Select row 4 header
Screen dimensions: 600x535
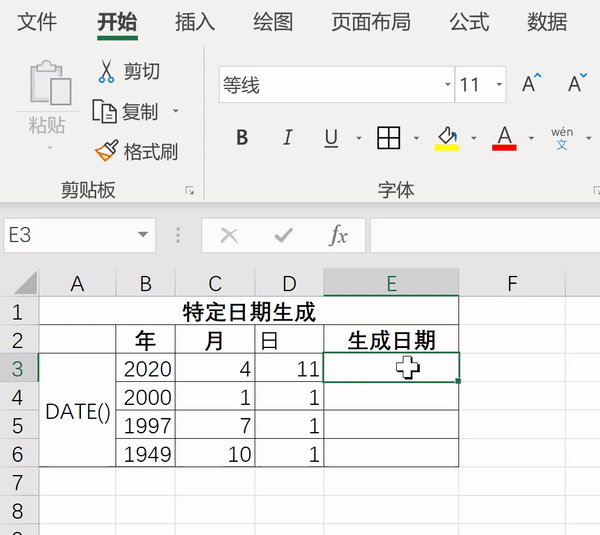point(18,397)
